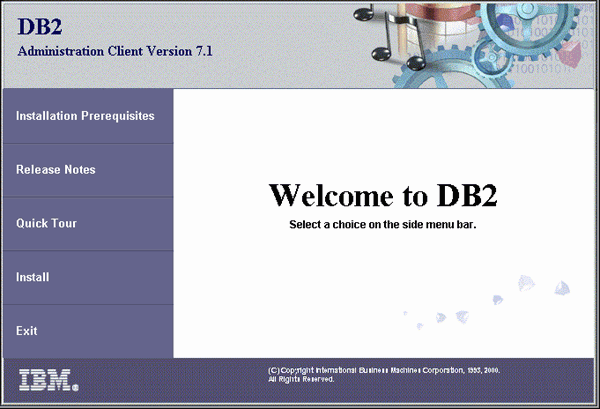600x409 pixels.
Task: Start the Quick Tour
Action: coord(88,224)
